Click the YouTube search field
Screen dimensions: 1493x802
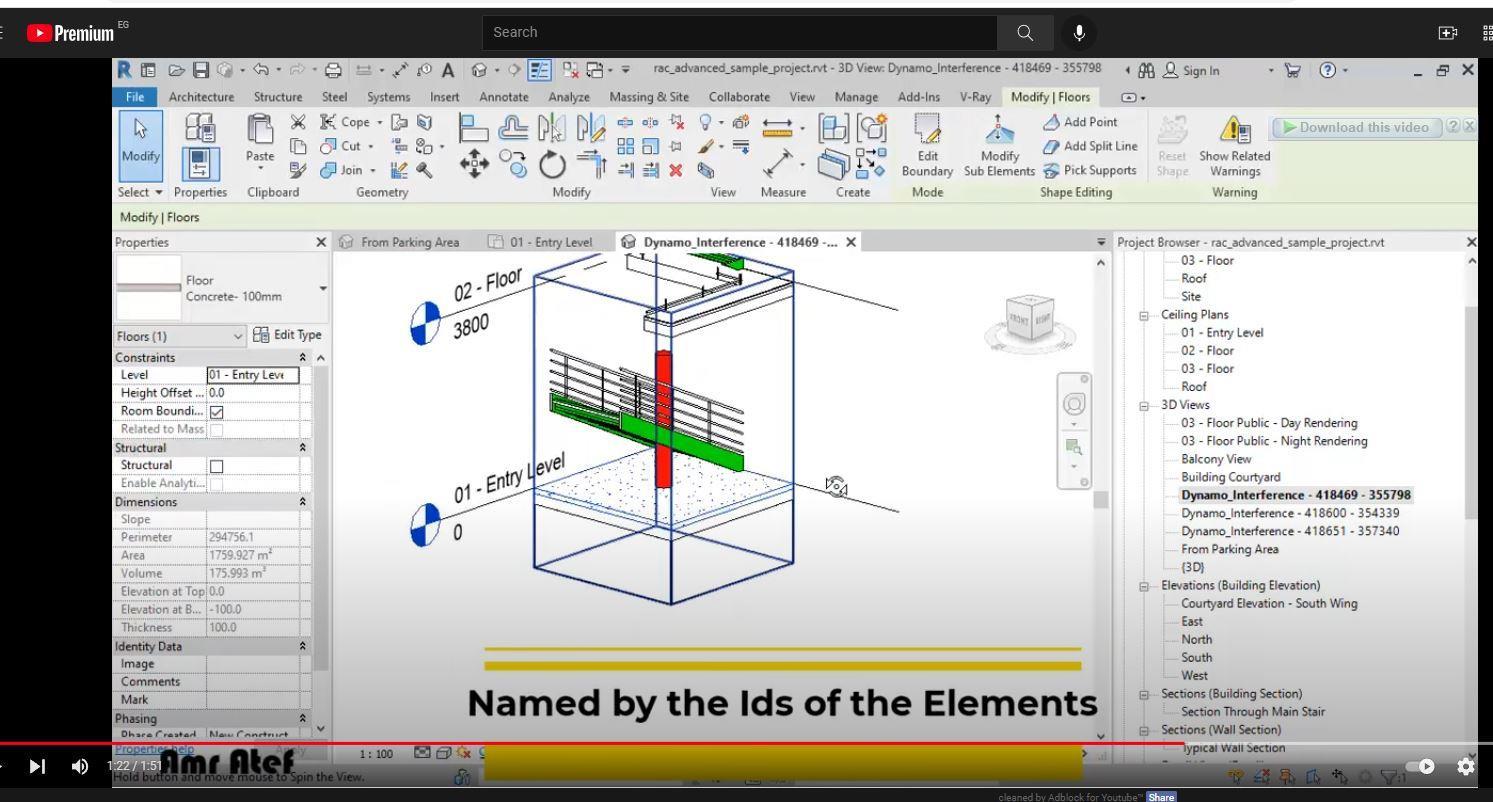click(x=739, y=33)
